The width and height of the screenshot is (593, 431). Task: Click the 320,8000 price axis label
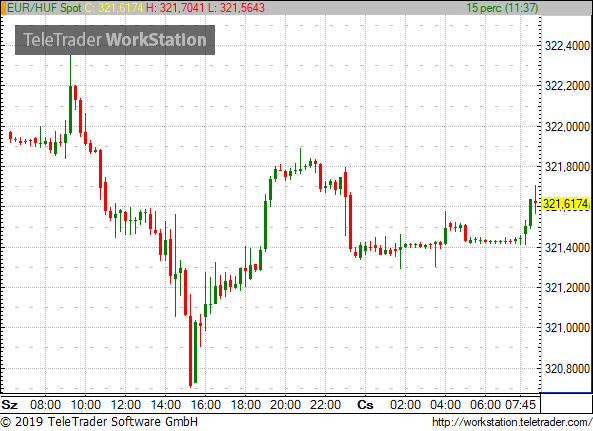(x=567, y=369)
